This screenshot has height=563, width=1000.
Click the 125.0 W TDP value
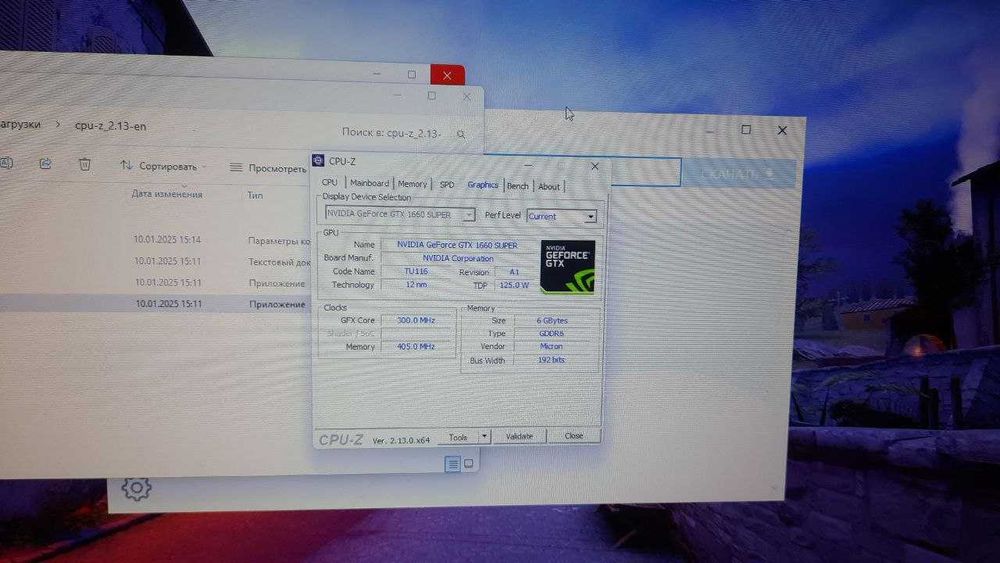tap(514, 285)
